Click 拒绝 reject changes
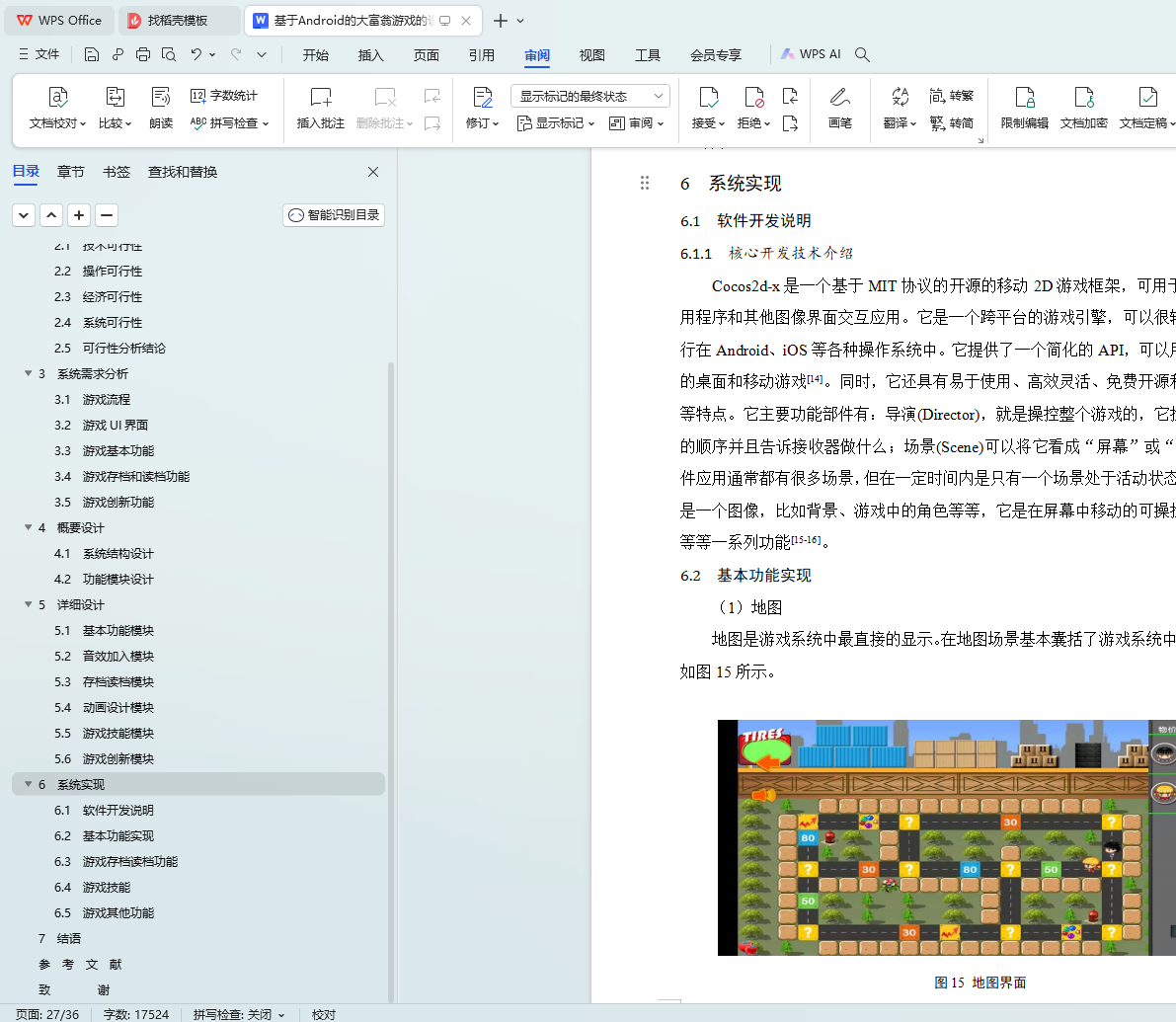 coord(753,108)
